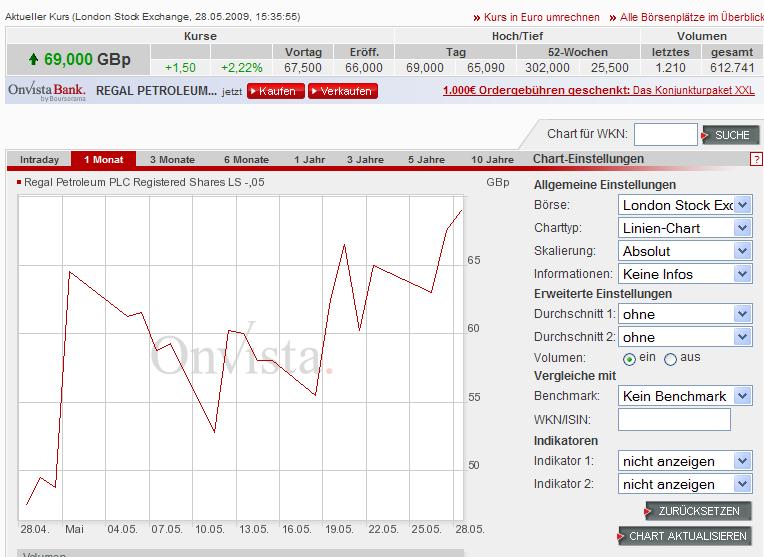Switch to the 10 Jahre tab
Viewport: 764px width, 557px height.
pos(492,159)
